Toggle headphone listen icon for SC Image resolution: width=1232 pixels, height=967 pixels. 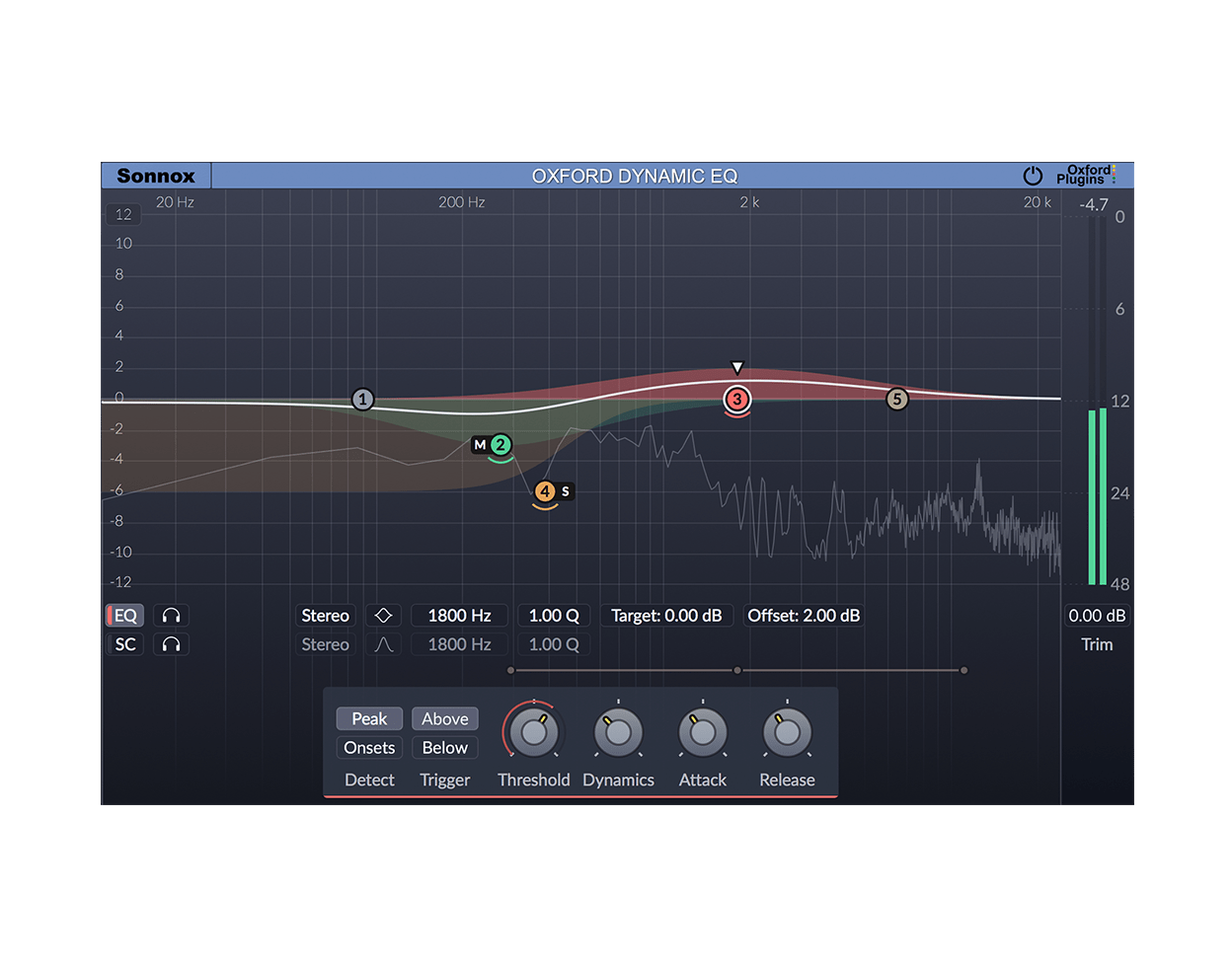point(171,644)
